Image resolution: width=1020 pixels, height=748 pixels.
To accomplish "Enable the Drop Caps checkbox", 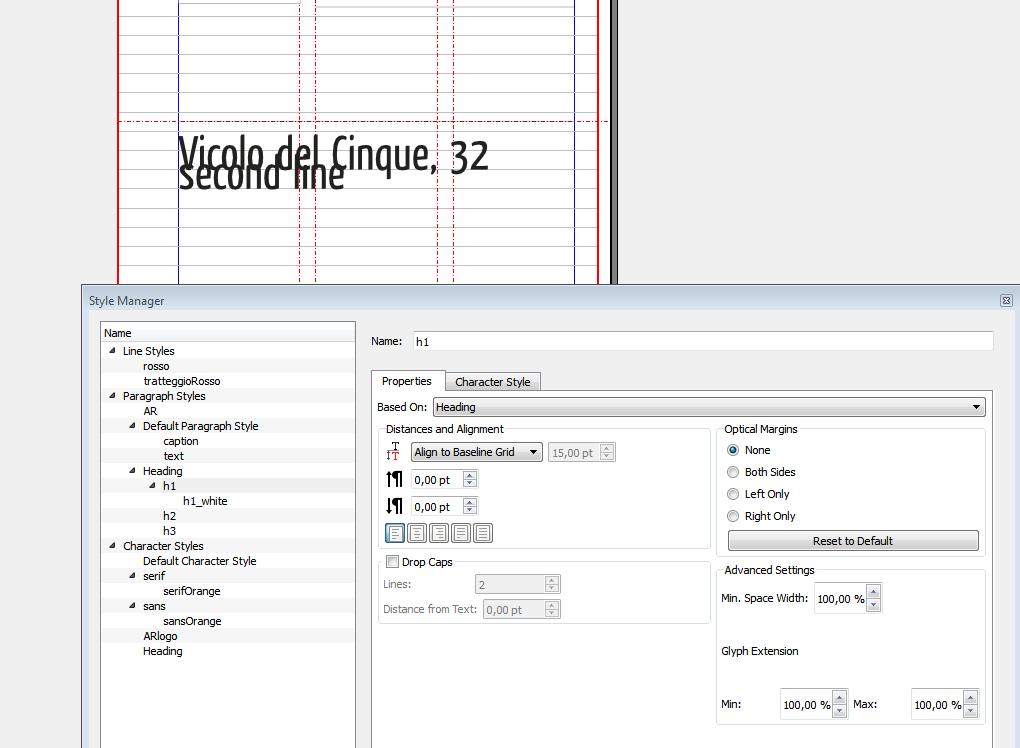I will (x=392, y=562).
